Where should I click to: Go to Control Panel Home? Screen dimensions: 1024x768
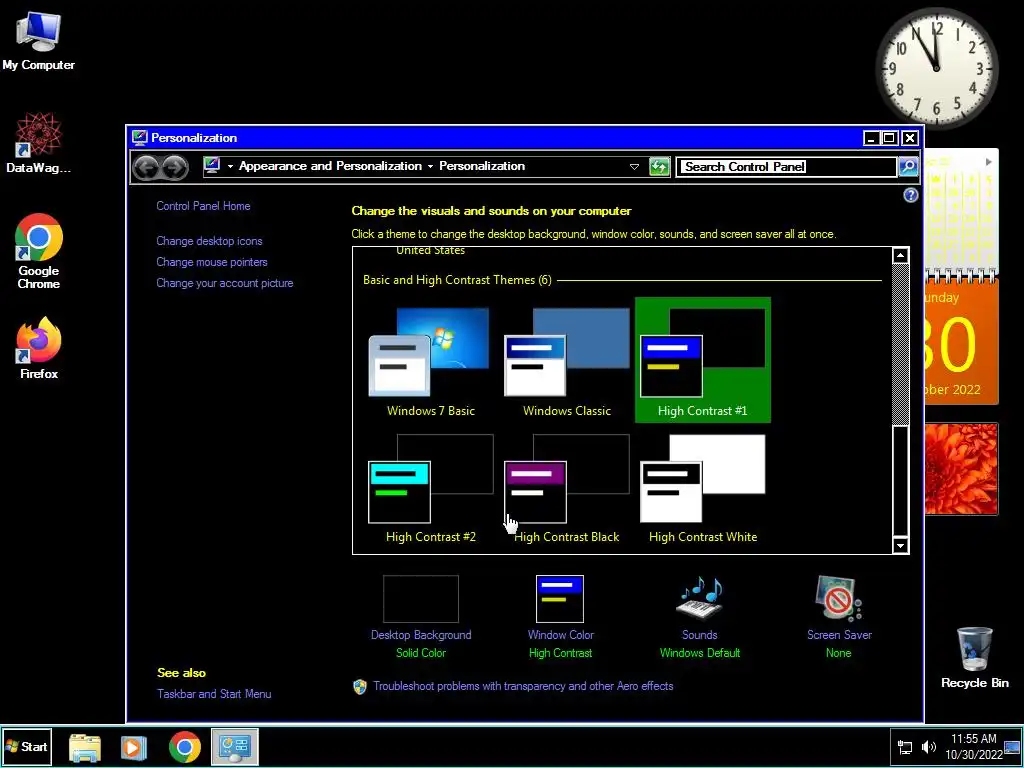203,206
